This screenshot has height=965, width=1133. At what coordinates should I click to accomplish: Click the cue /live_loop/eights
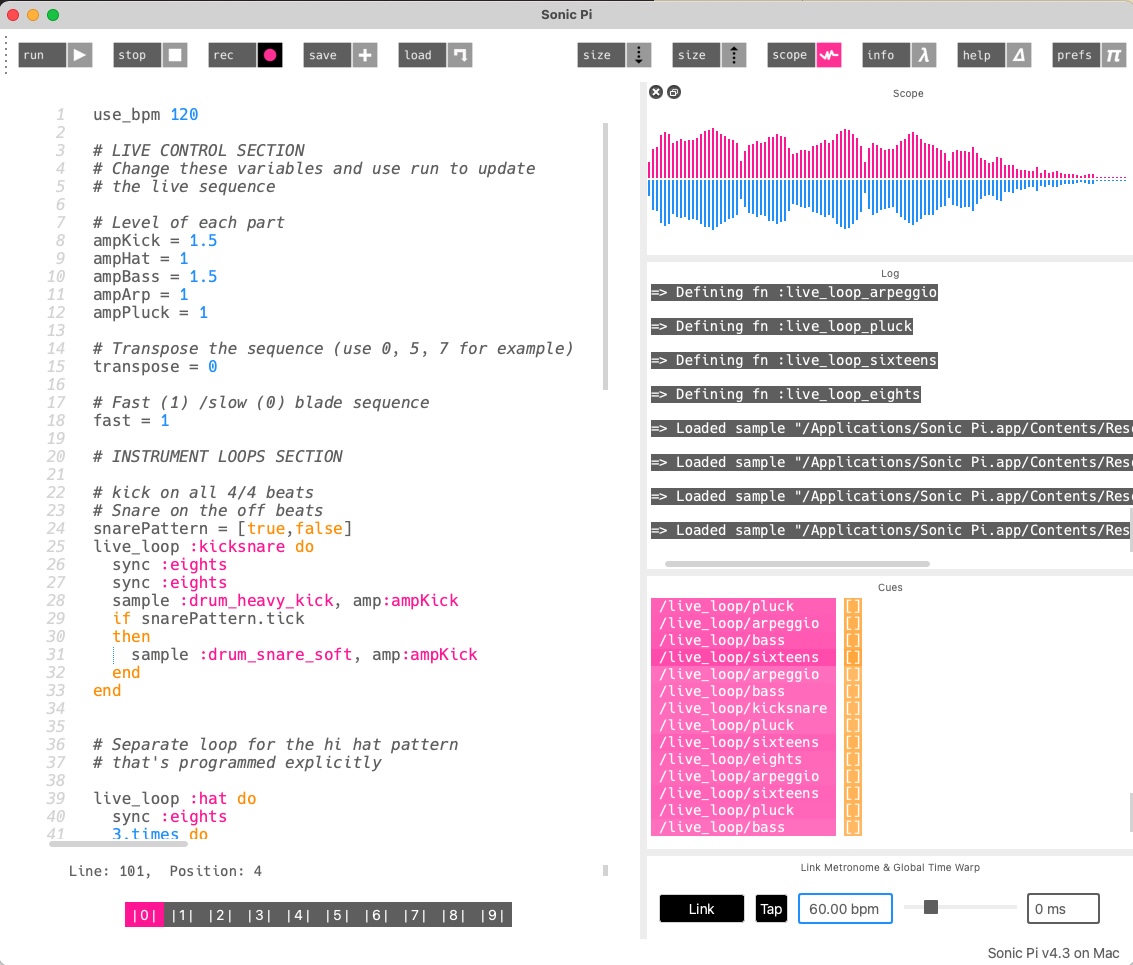[743, 759]
